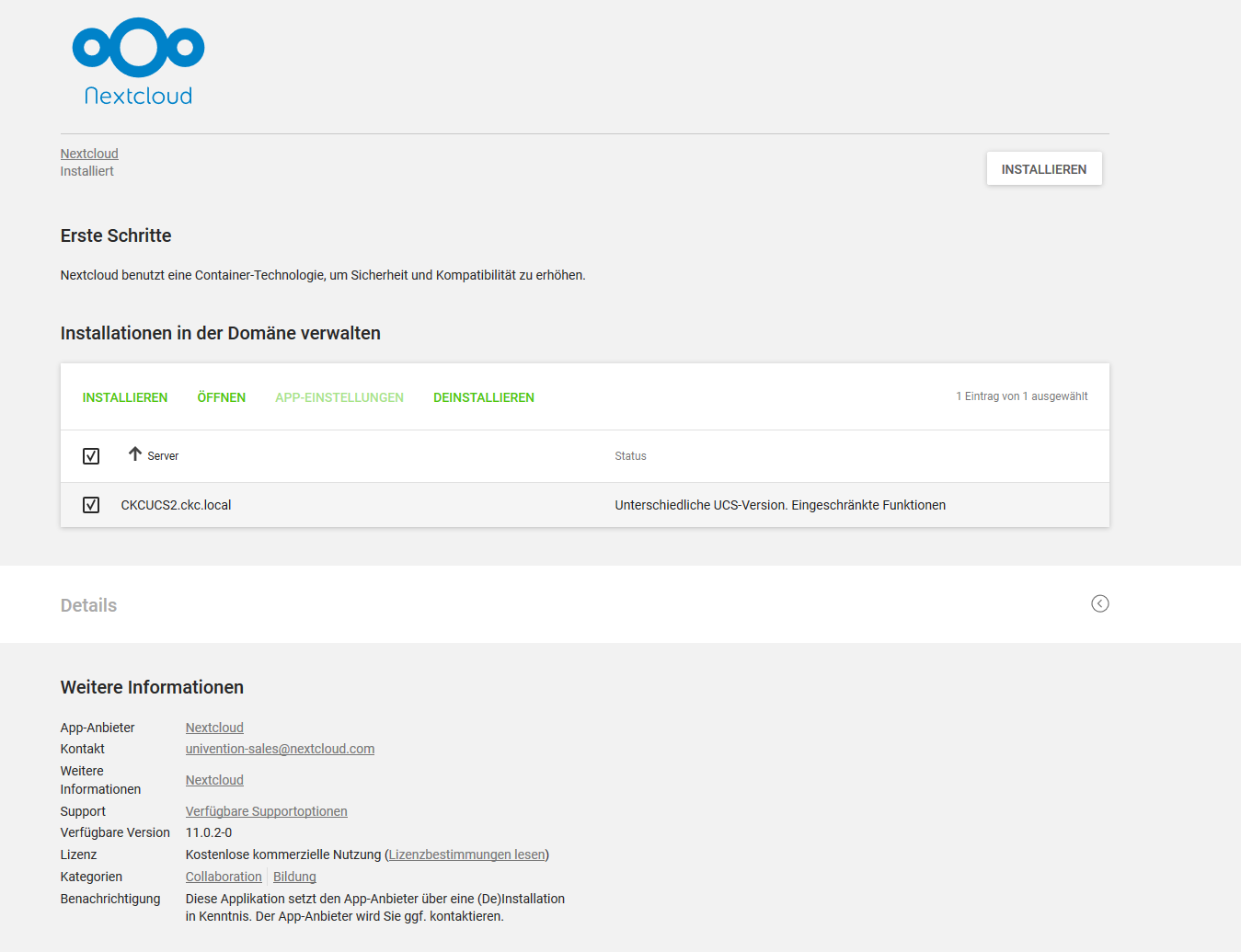Open Verfügbare Supportoptionen link
The width and height of the screenshot is (1241, 952).
[x=266, y=811]
